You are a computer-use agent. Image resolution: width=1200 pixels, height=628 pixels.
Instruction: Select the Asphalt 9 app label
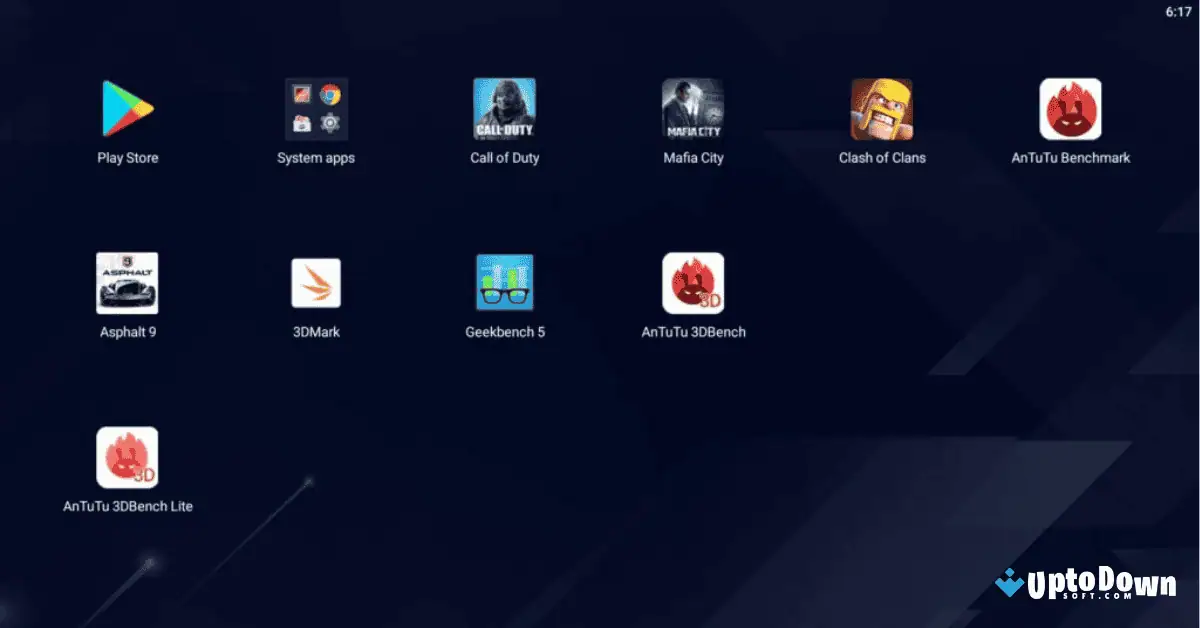click(x=127, y=331)
